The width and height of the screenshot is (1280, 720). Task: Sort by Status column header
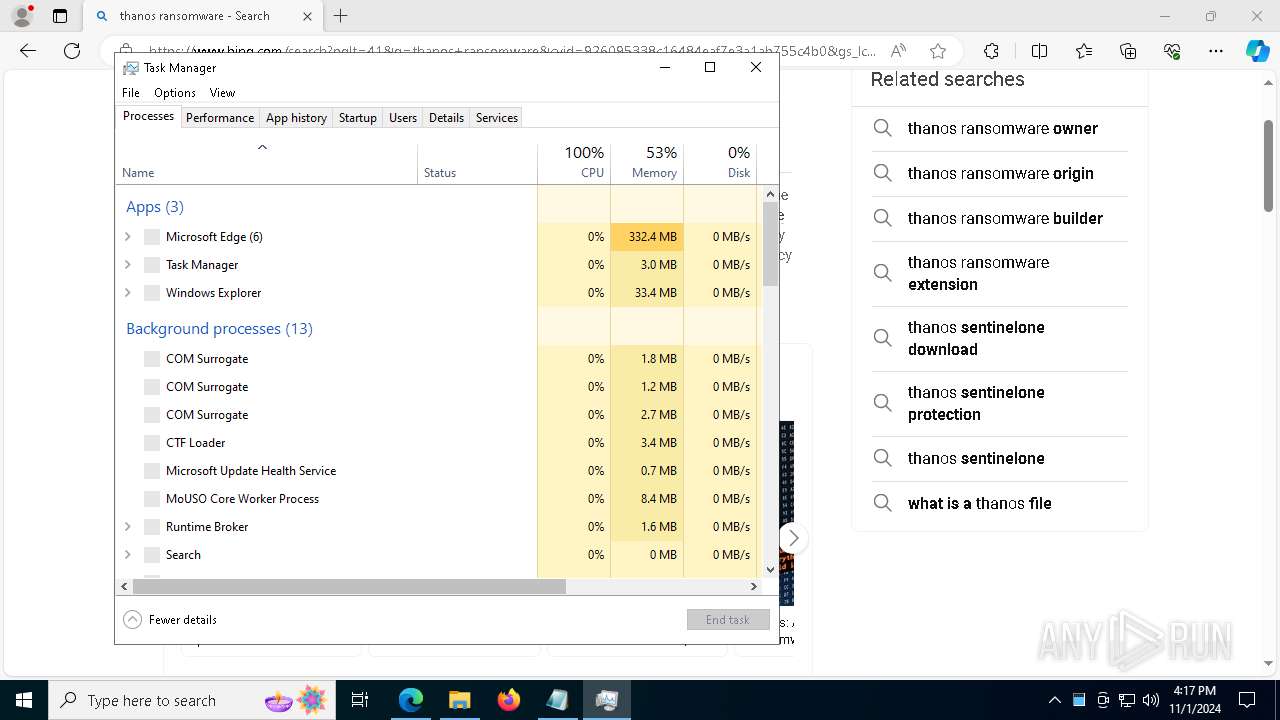(x=477, y=164)
